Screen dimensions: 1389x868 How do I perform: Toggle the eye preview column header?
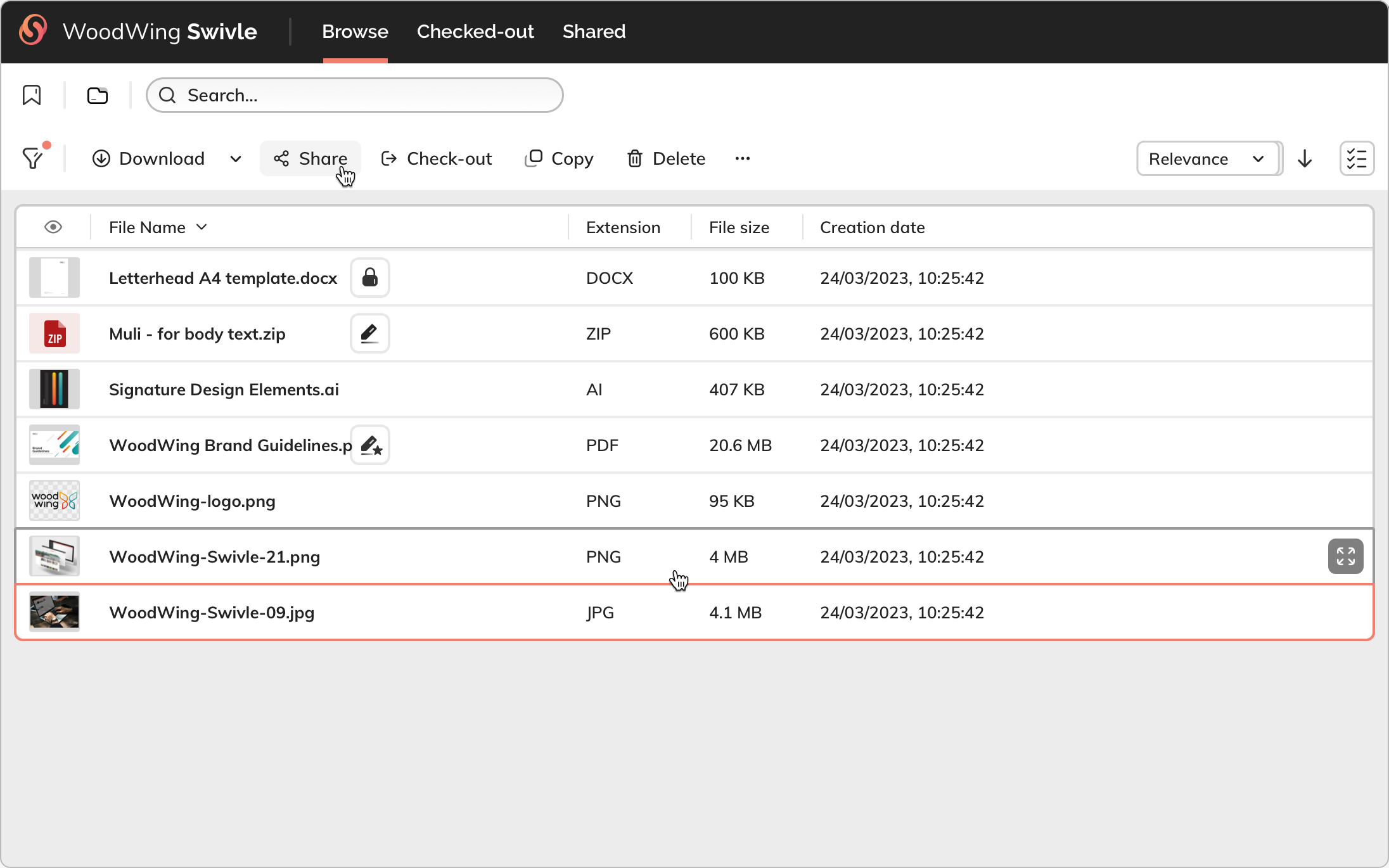53,227
